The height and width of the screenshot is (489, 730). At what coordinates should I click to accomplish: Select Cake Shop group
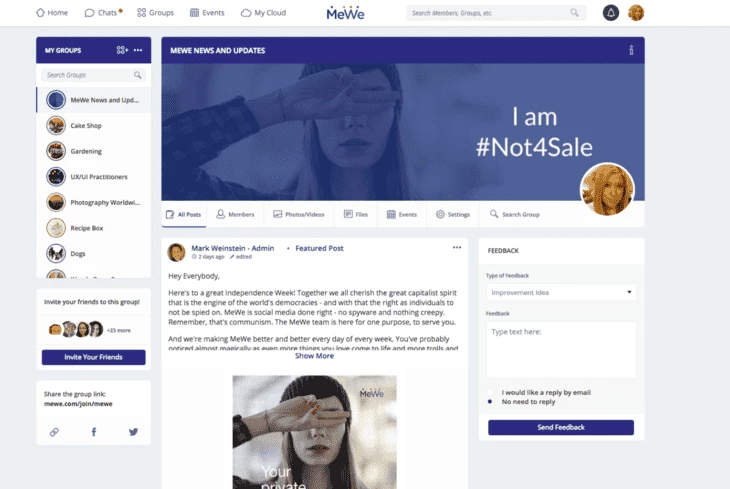[94, 125]
